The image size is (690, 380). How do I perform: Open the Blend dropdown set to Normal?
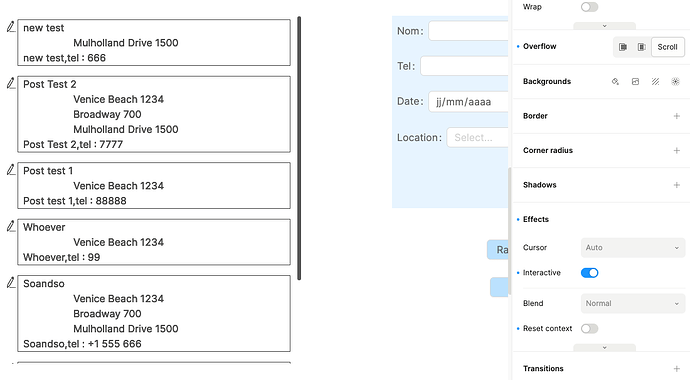pos(632,303)
